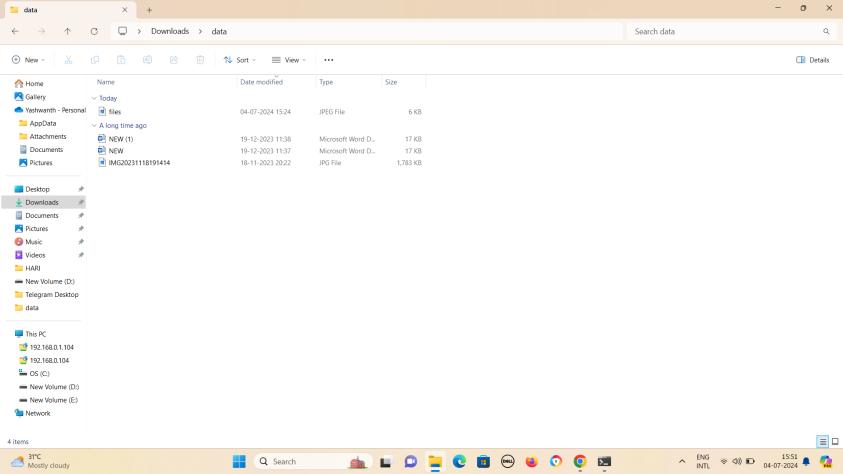Viewport: 843px width, 474px height.
Task: Sort by Date modified column header
Action: pyautogui.click(x=261, y=82)
